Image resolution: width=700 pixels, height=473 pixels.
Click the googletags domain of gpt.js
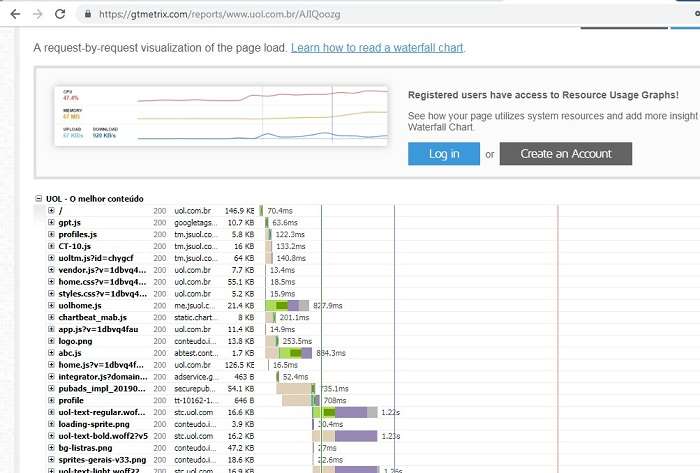pos(196,223)
